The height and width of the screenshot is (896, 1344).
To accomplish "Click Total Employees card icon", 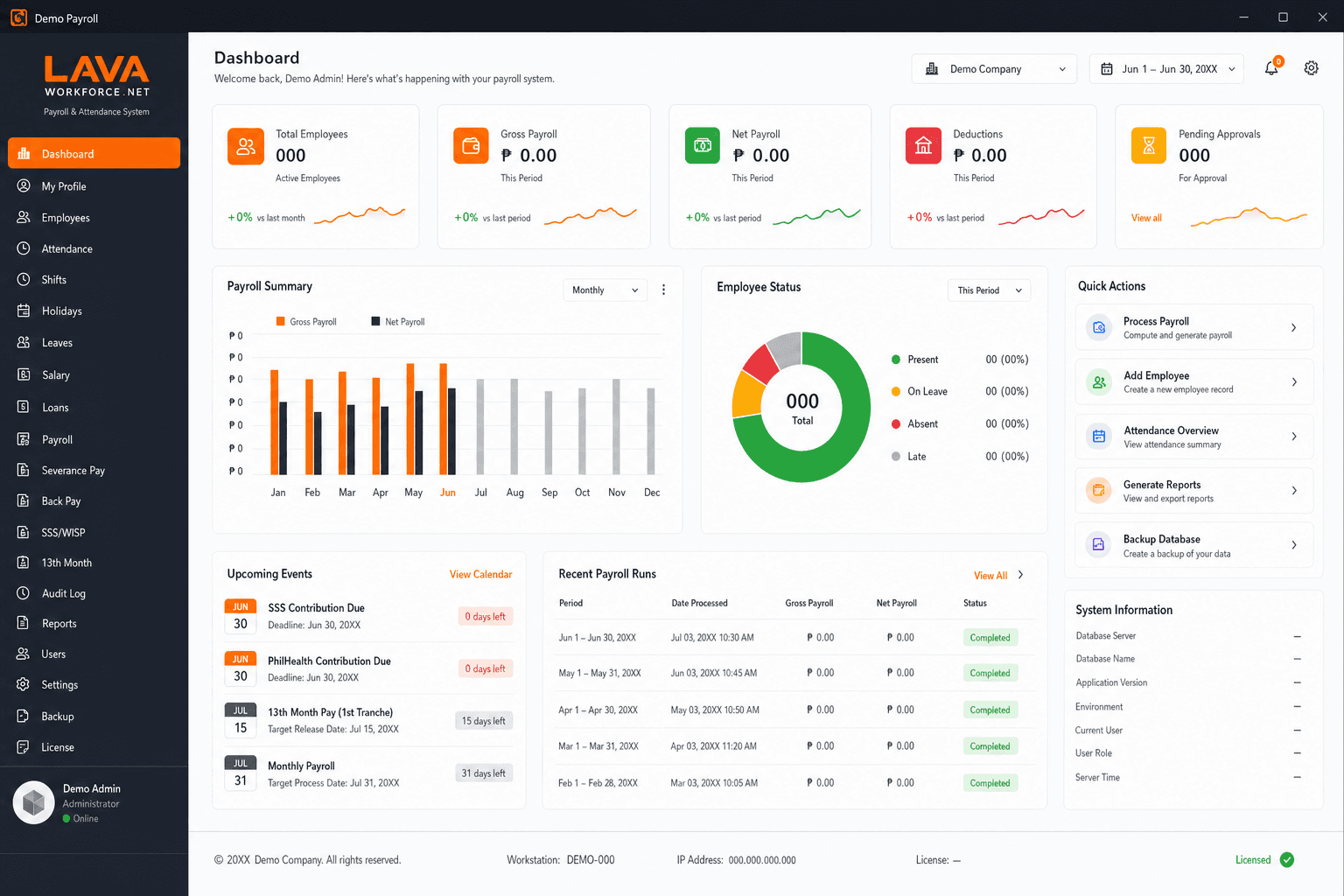I will click(x=246, y=146).
